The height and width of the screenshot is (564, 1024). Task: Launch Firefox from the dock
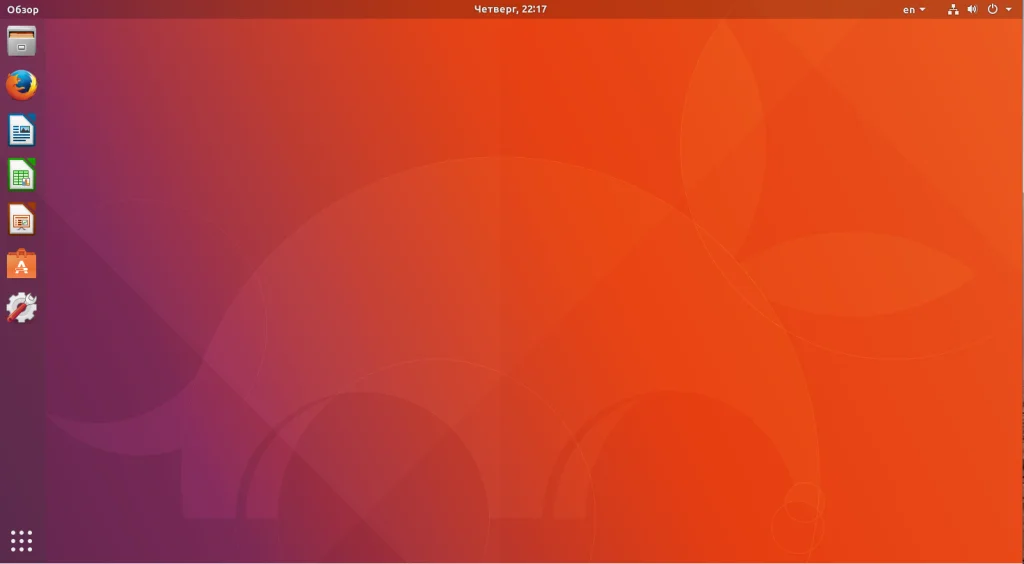pos(22,86)
